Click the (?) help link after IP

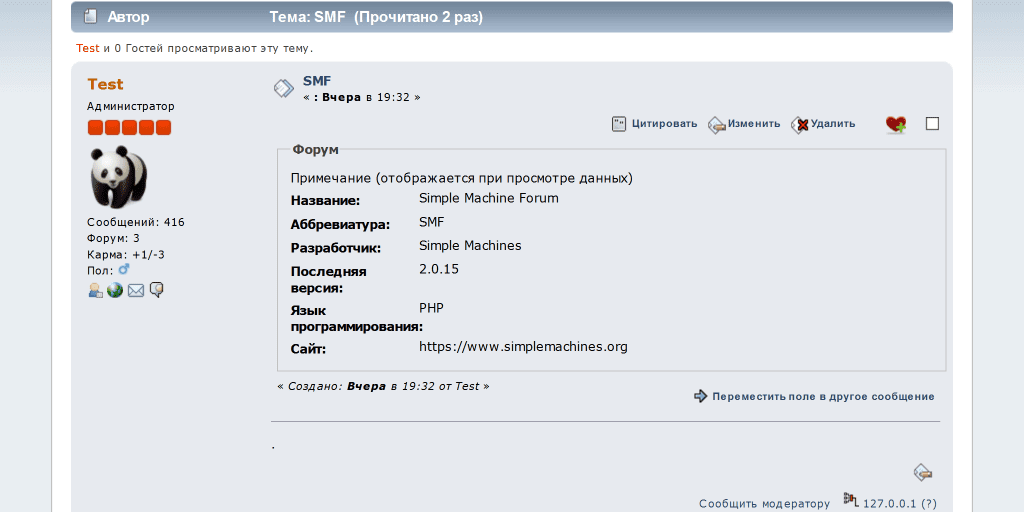pos(929,504)
